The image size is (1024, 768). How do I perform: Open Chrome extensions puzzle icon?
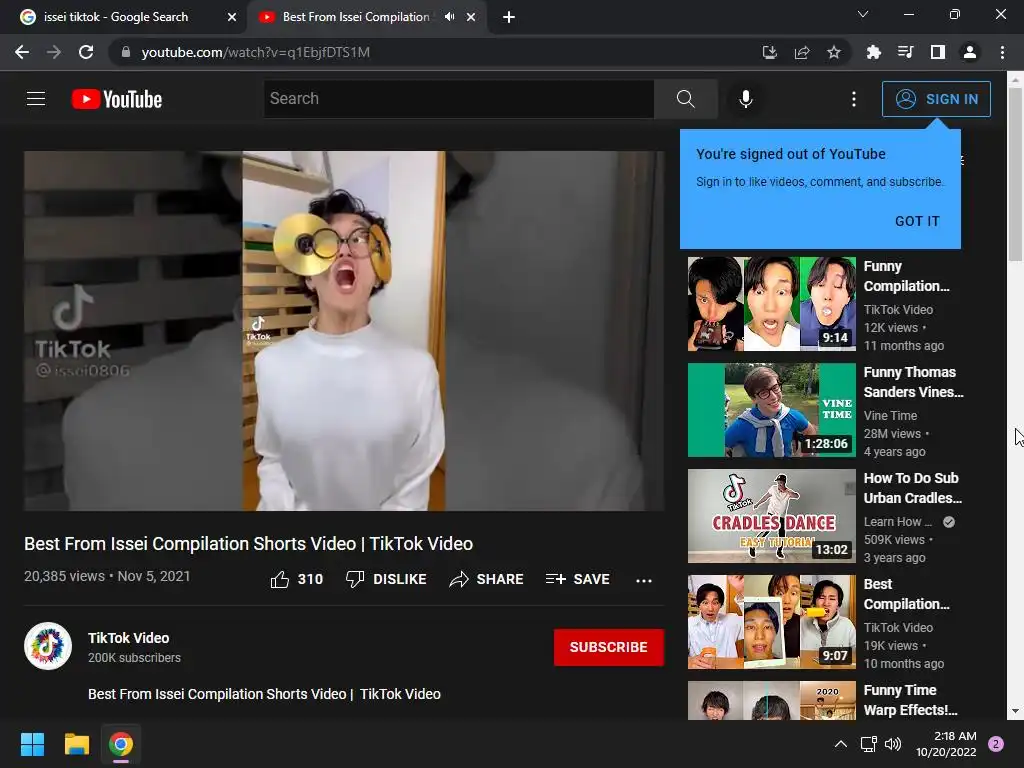[873, 52]
